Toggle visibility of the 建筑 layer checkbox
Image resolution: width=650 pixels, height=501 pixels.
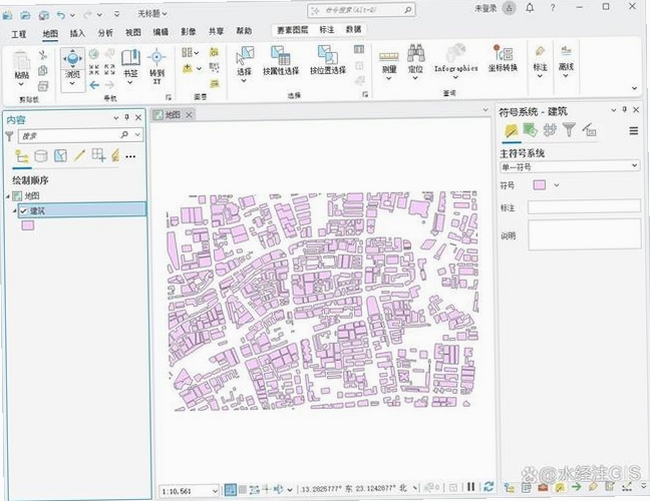point(24,211)
